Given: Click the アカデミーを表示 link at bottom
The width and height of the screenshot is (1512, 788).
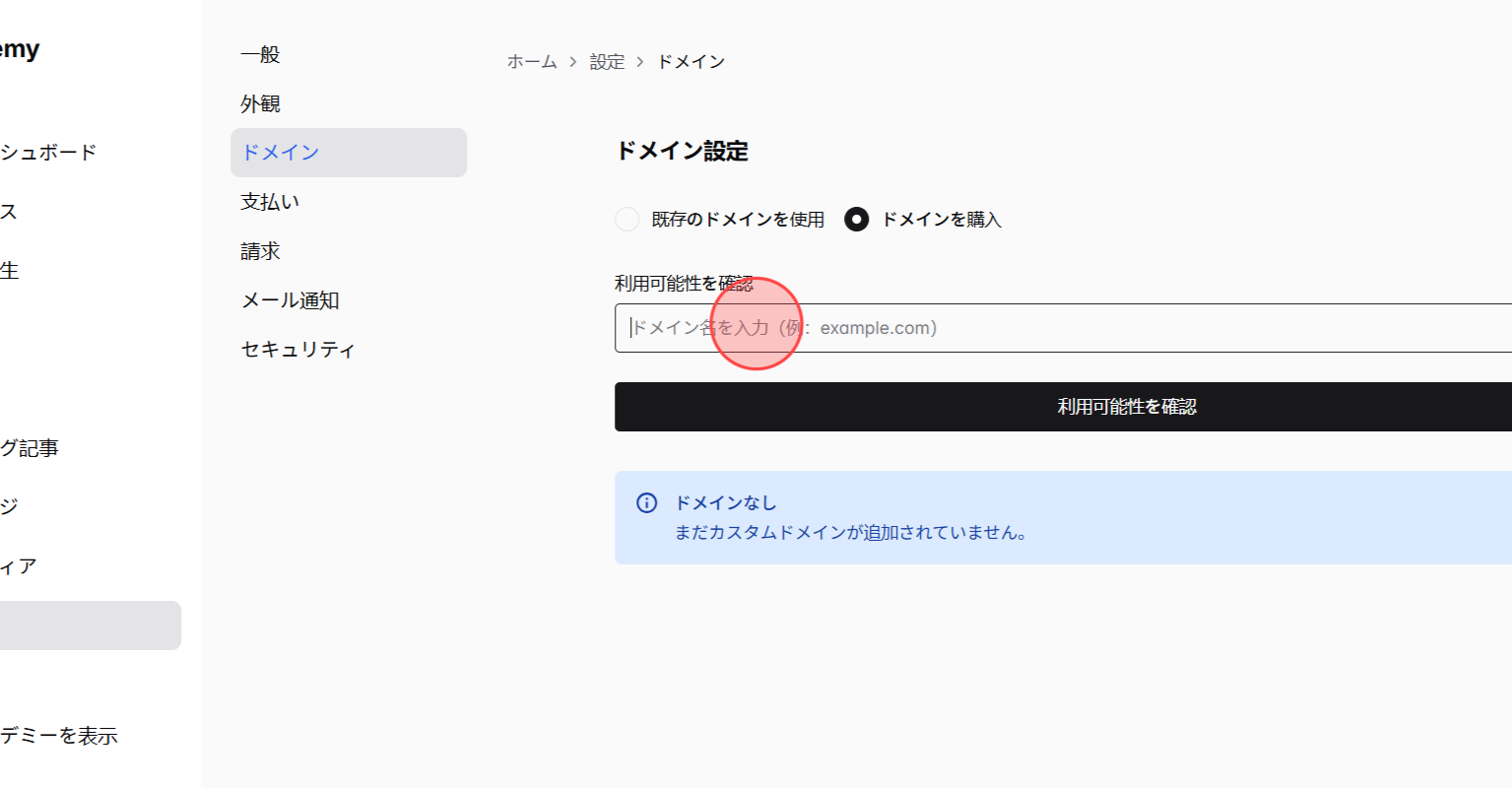Looking at the screenshot, I should [x=59, y=735].
